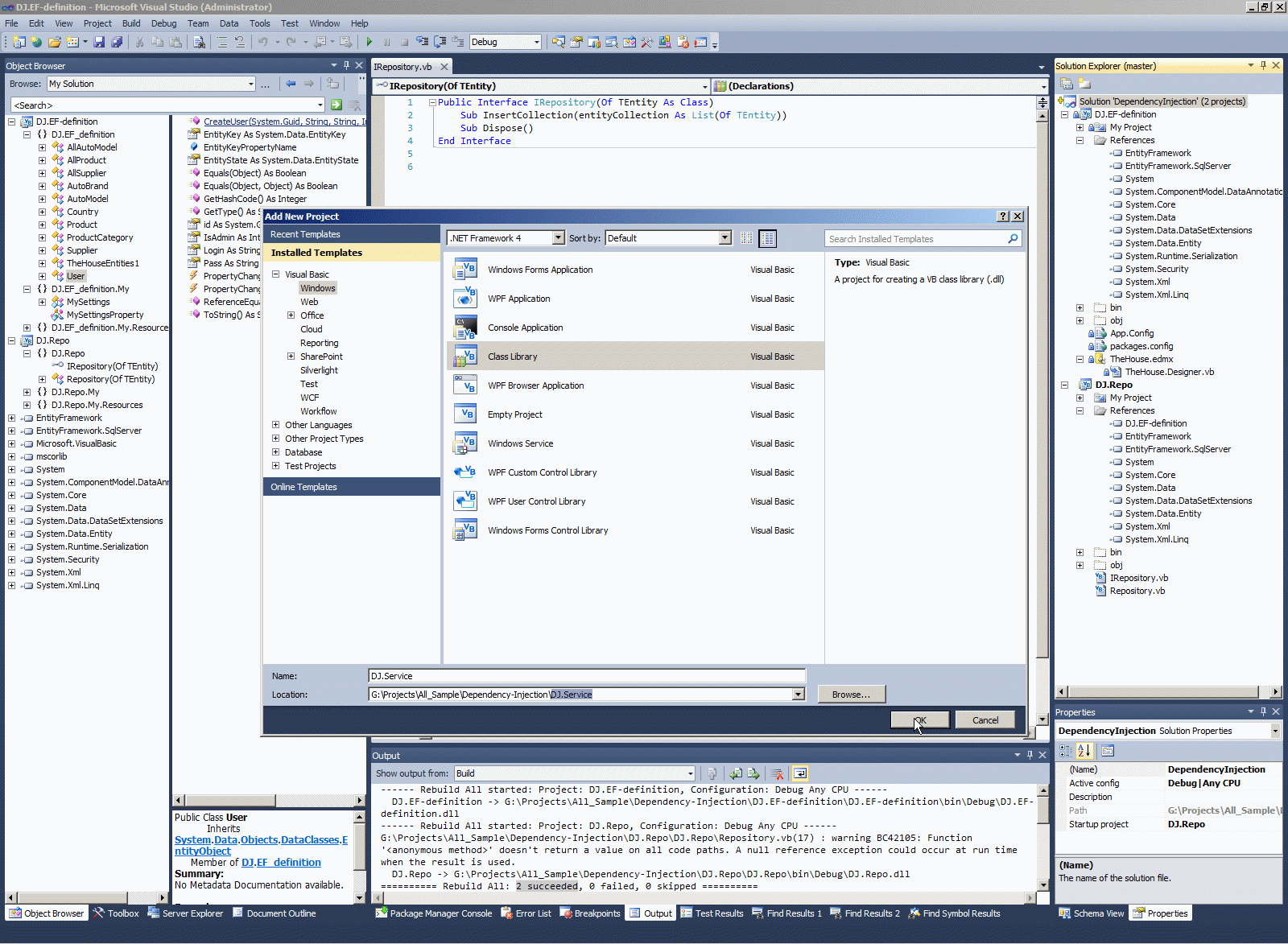This screenshot has width=1288, height=944.
Task: Select the WPF Custom Control Library icon
Action: tap(465, 472)
